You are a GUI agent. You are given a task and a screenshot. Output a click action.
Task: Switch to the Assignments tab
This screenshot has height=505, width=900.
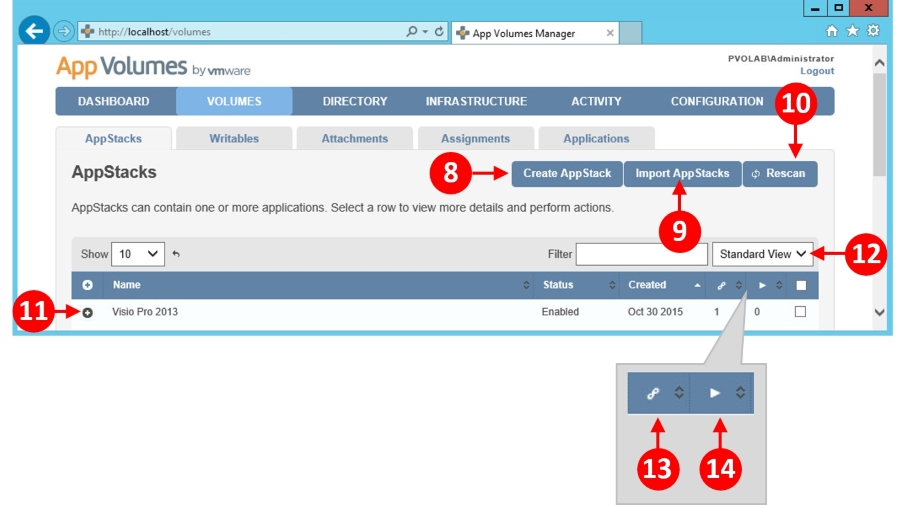[x=475, y=138]
